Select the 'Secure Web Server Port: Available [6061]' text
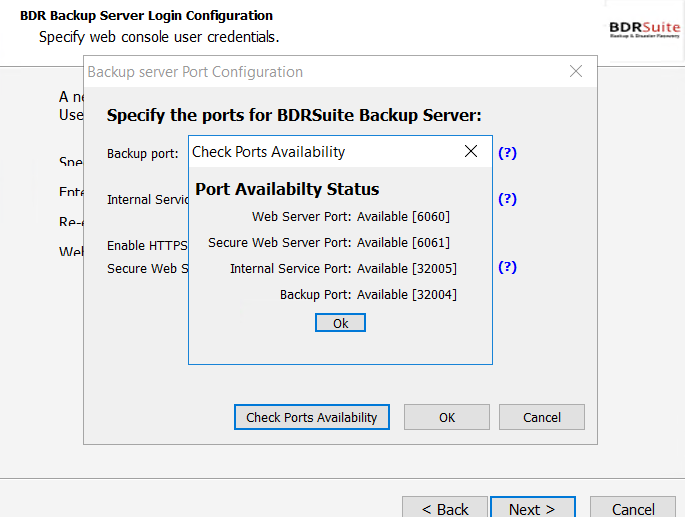 (329, 243)
